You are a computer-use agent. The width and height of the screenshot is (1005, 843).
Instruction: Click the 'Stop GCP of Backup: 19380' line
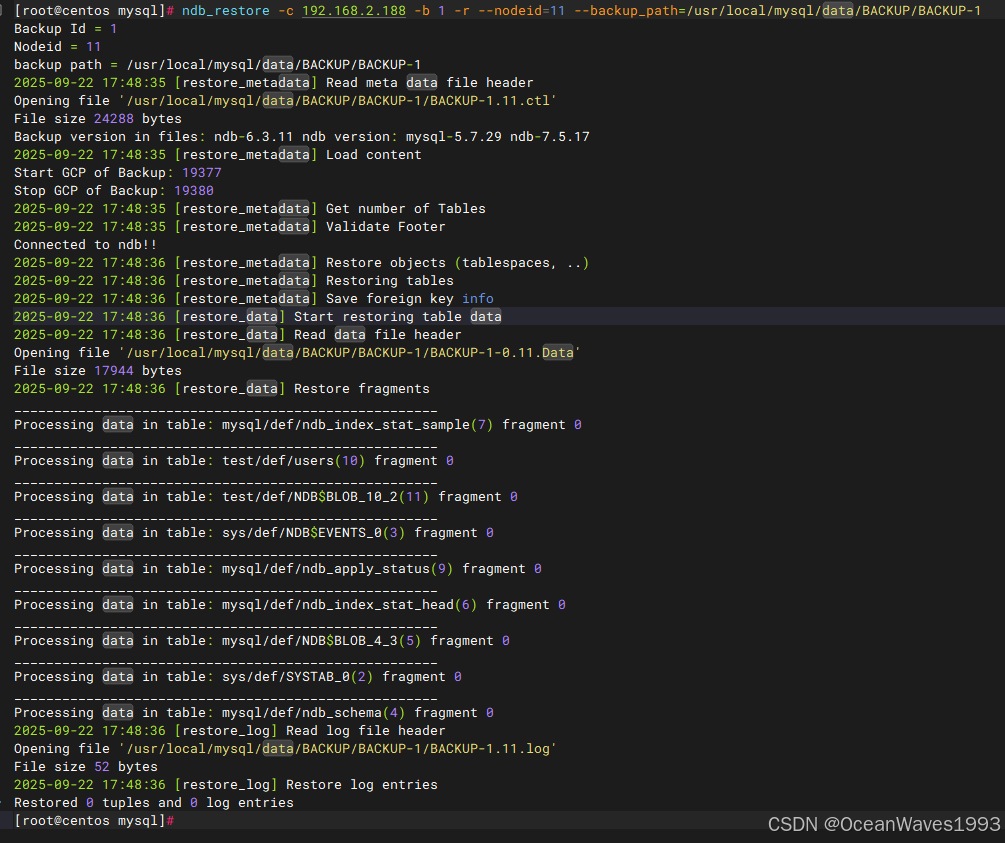(x=113, y=190)
